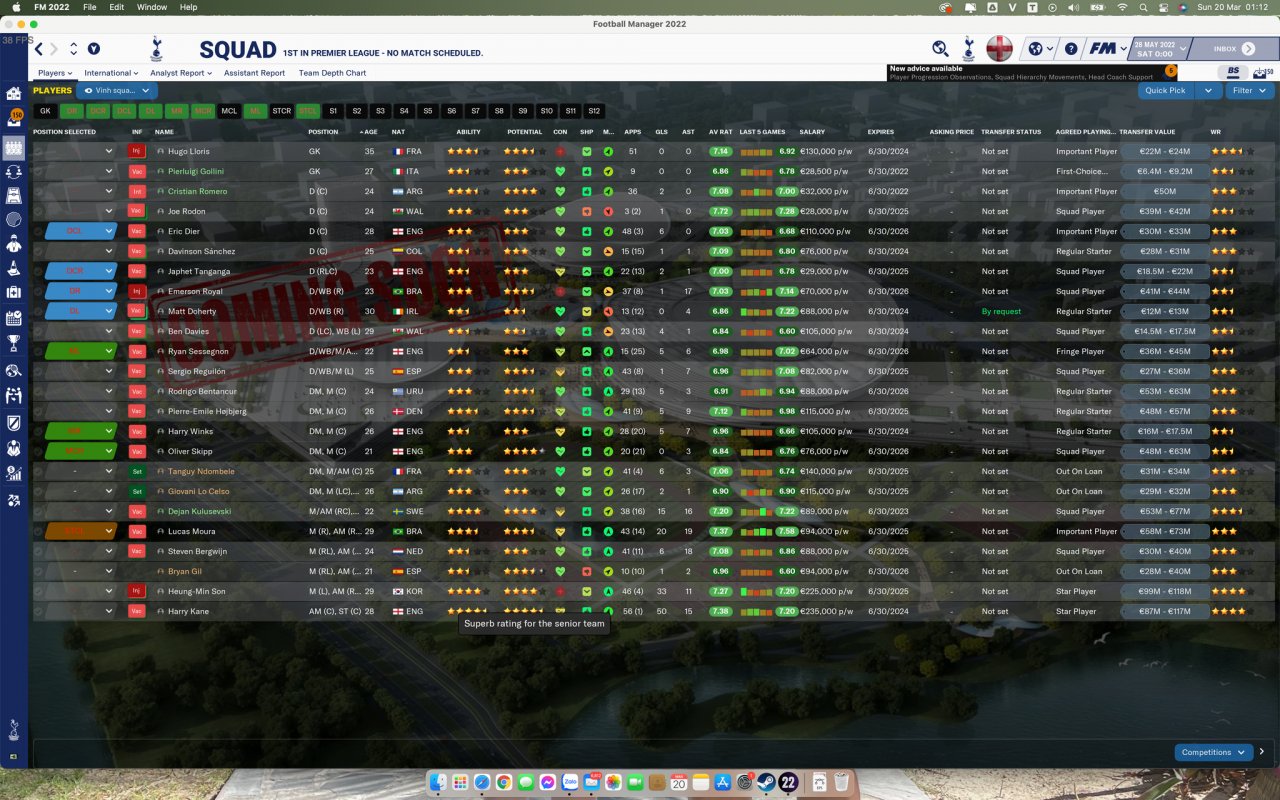This screenshot has height=800, width=1280.
Task: Open the Club Vision sidebar icon
Action: [x=14, y=448]
